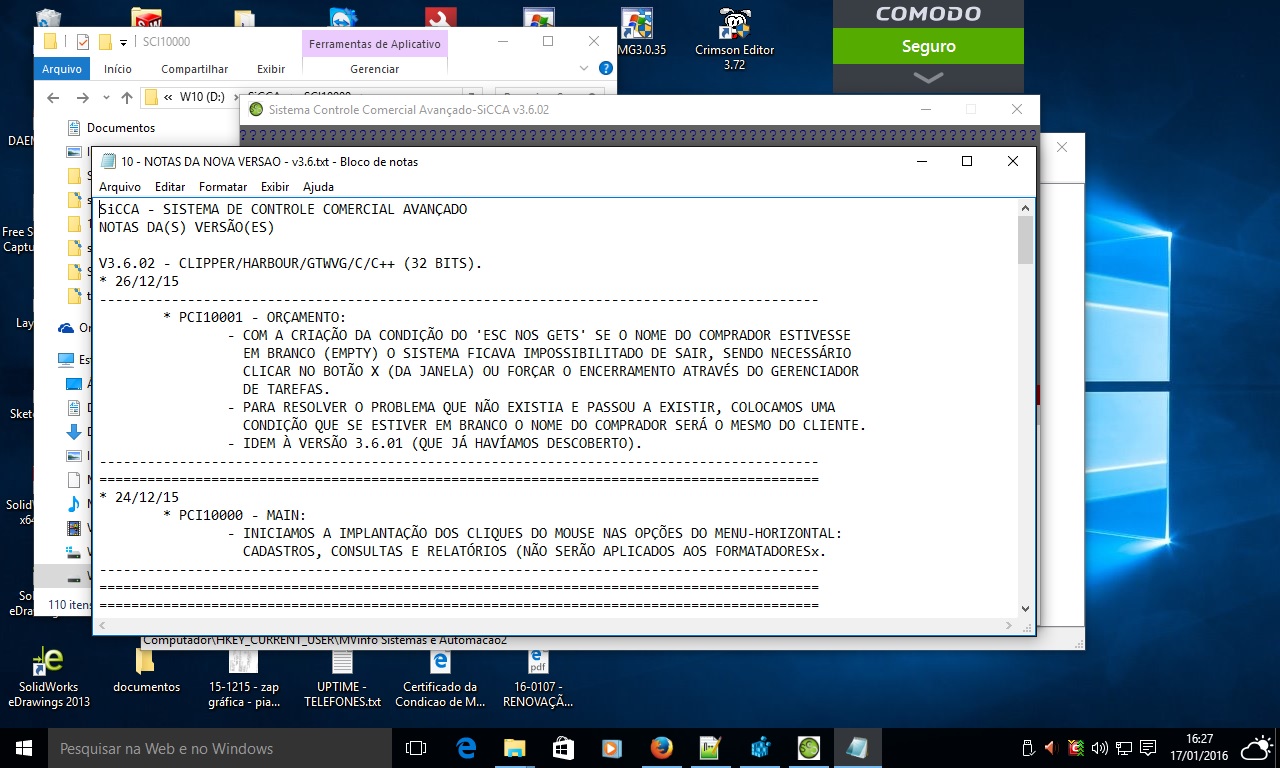Open the network icon in the system tray
Viewport: 1280px width, 768px height.
point(1124,748)
